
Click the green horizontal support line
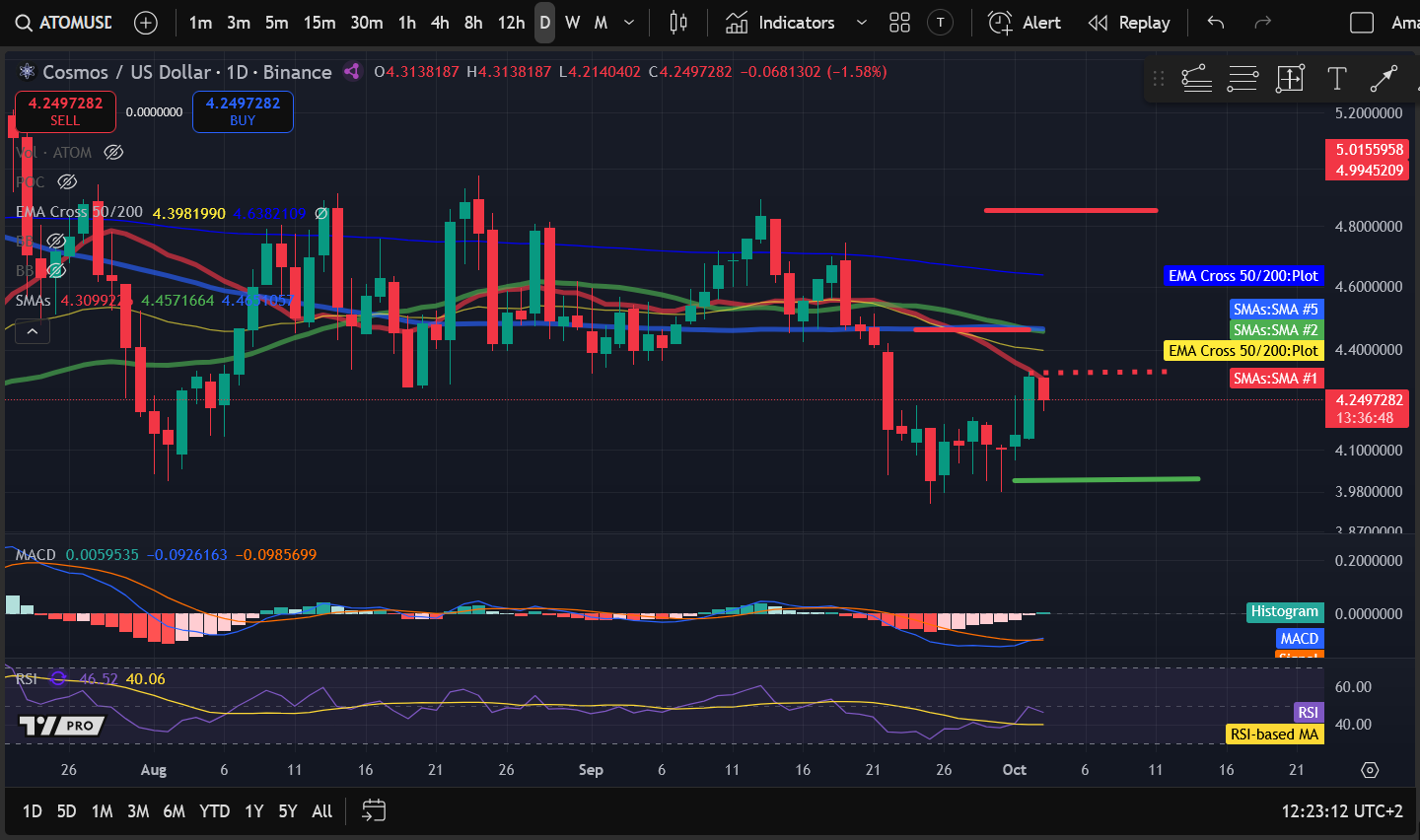(1106, 479)
